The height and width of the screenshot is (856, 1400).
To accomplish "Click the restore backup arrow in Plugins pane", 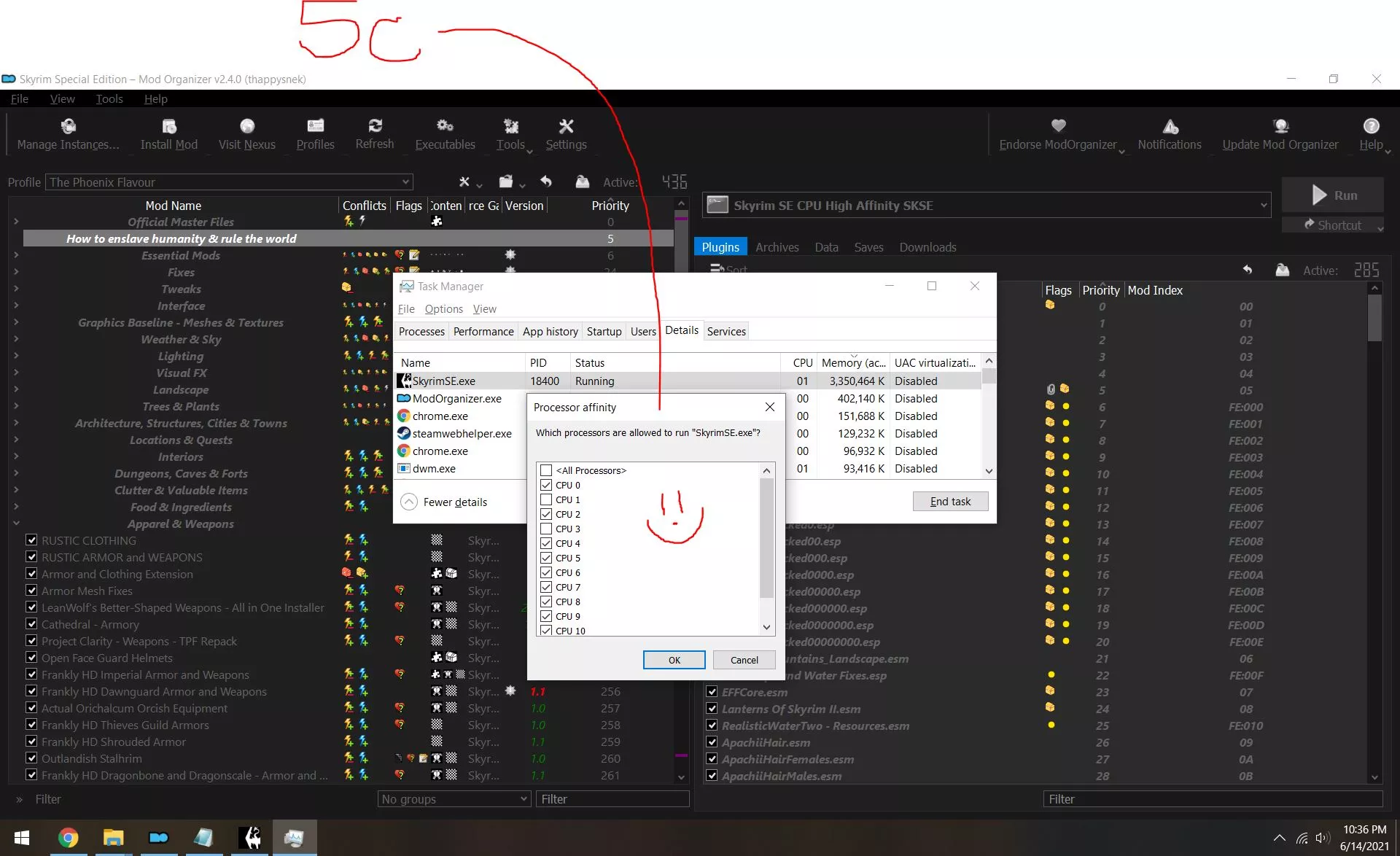I will click(x=1248, y=270).
